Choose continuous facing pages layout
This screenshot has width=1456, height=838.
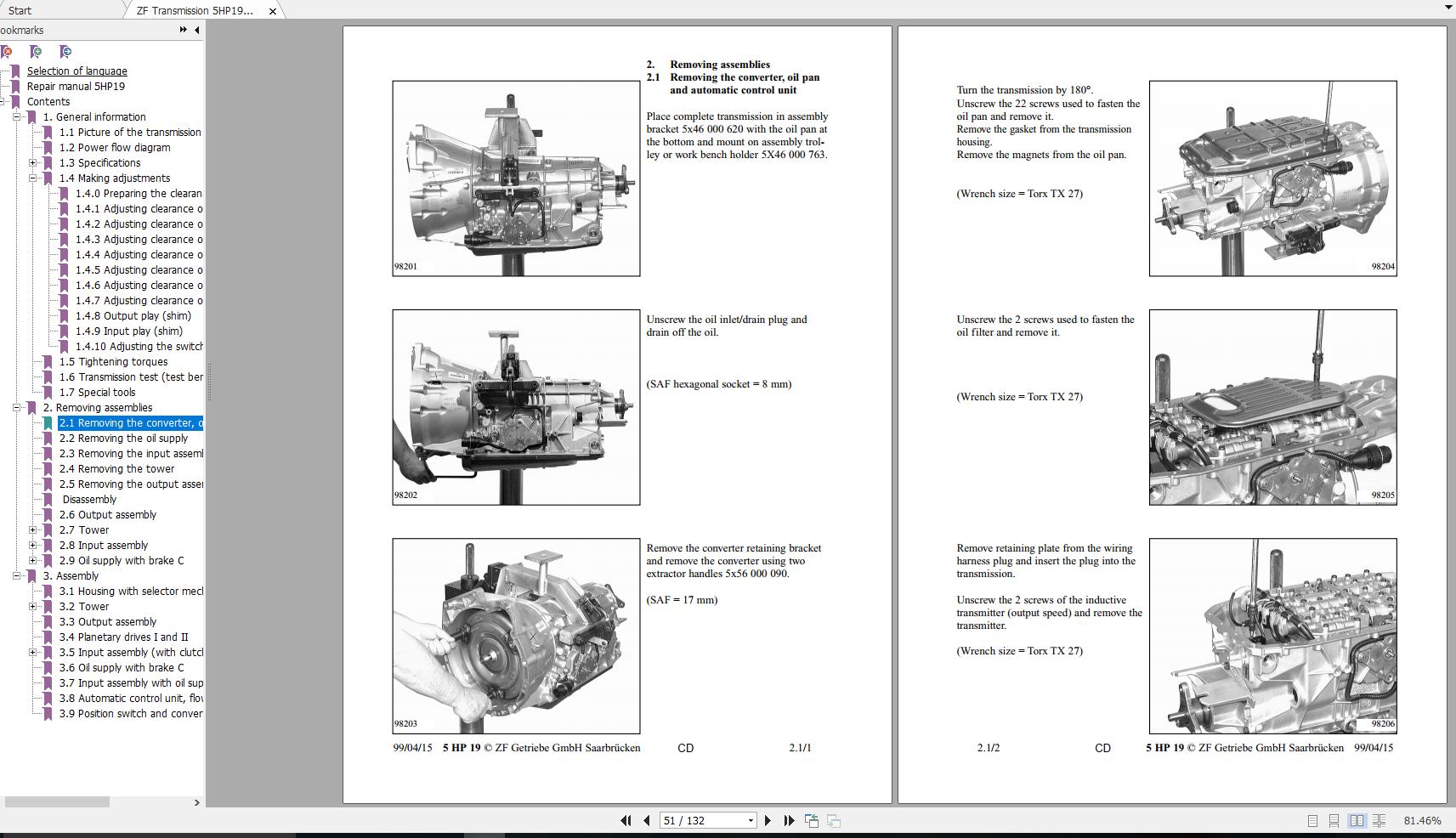pyautogui.click(x=1380, y=821)
